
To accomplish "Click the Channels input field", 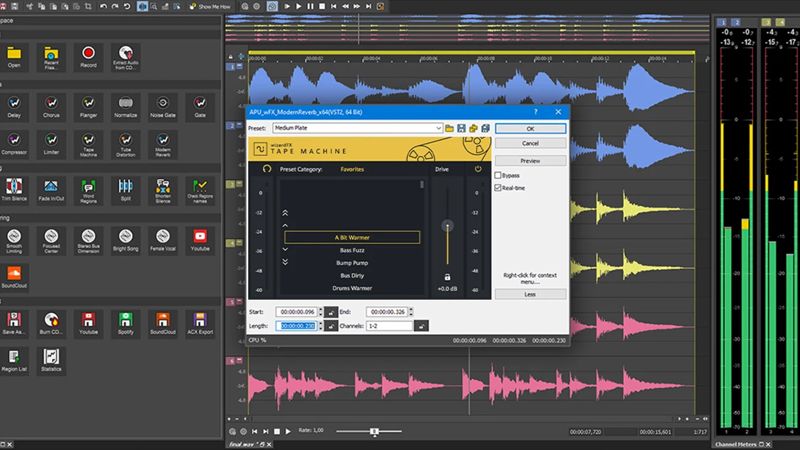I will point(389,326).
